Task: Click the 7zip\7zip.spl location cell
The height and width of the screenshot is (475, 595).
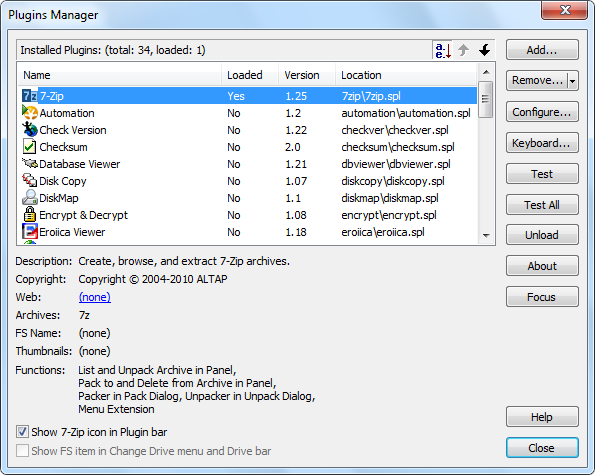Action: pyautogui.click(x=371, y=96)
